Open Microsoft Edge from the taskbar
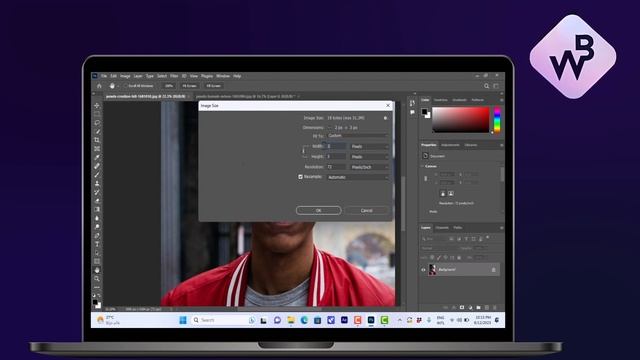The height and width of the screenshot is (360, 640). [304, 320]
